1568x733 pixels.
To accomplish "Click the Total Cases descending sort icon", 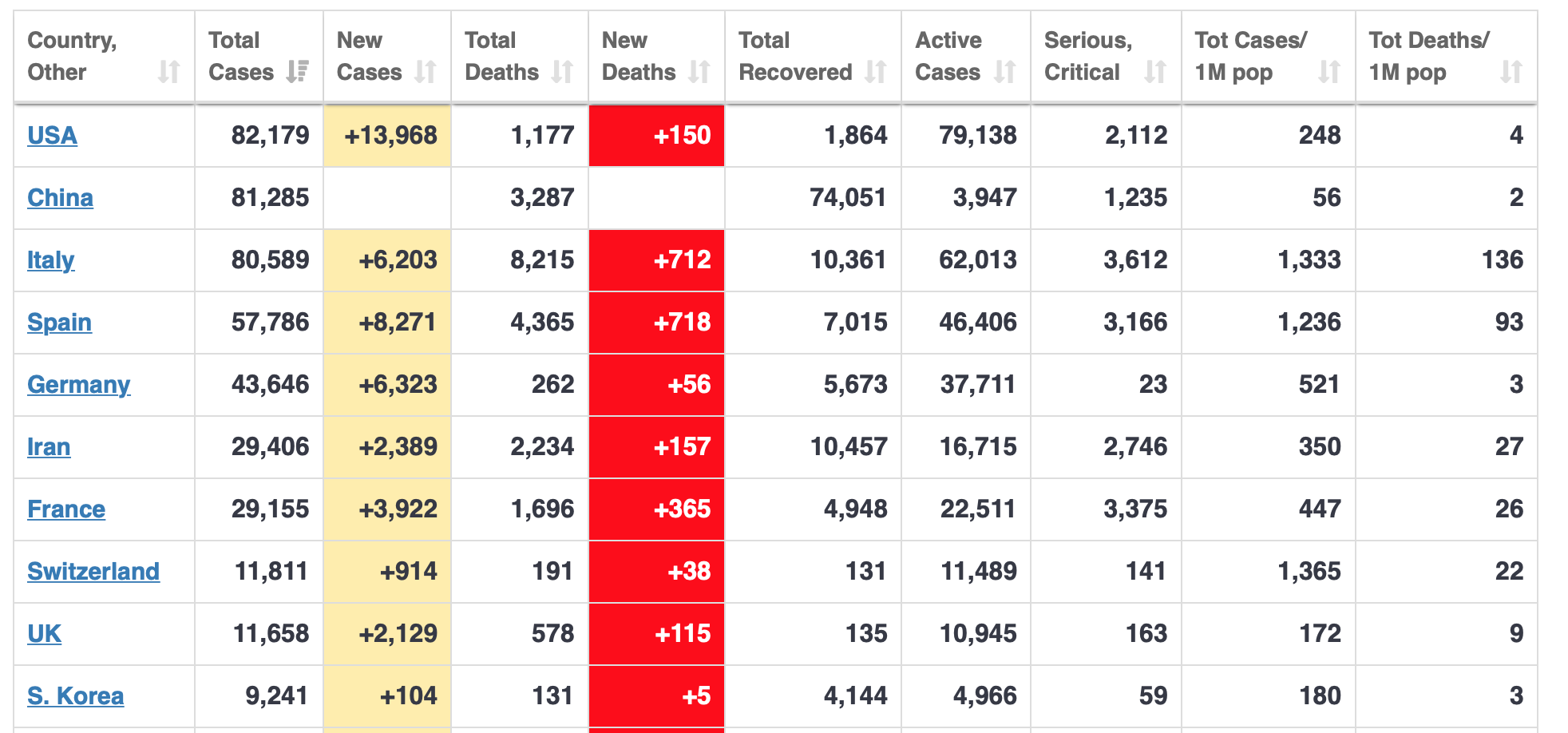I will [x=298, y=72].
